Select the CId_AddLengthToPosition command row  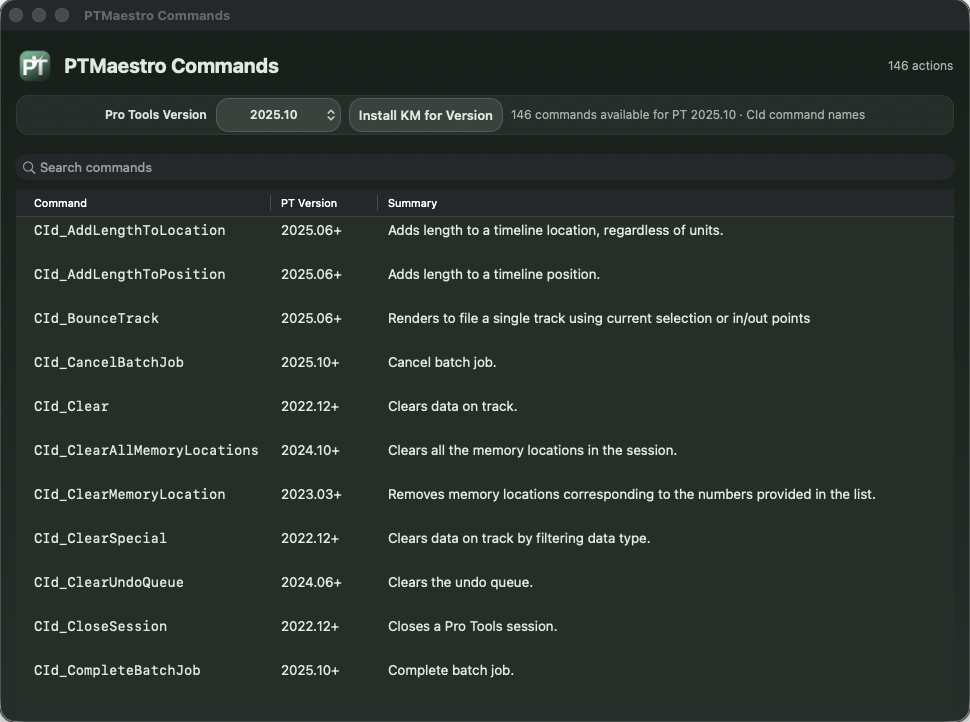[x=485, y=274]
